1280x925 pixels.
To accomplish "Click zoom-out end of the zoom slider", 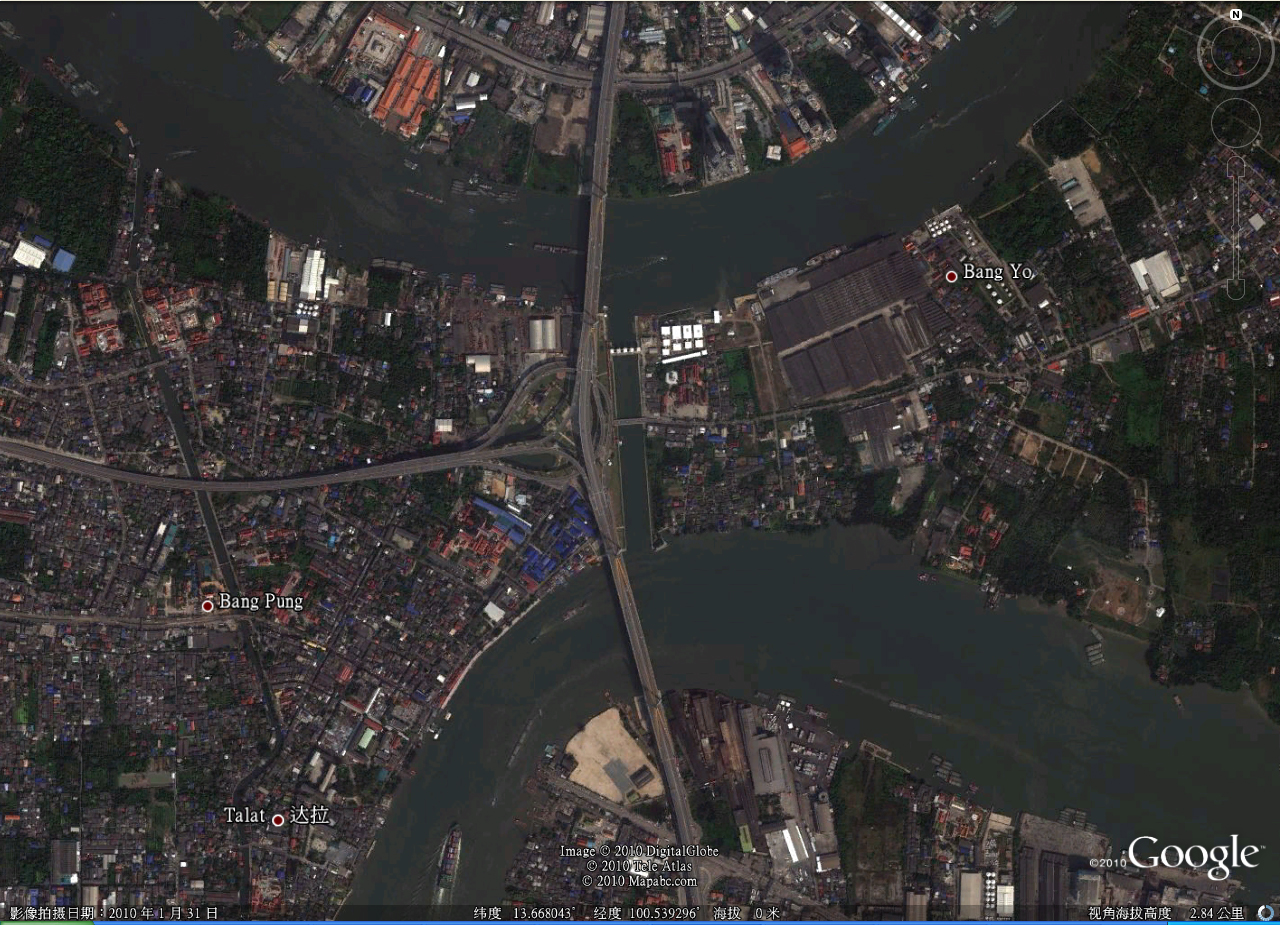I will click(1236, 288).
